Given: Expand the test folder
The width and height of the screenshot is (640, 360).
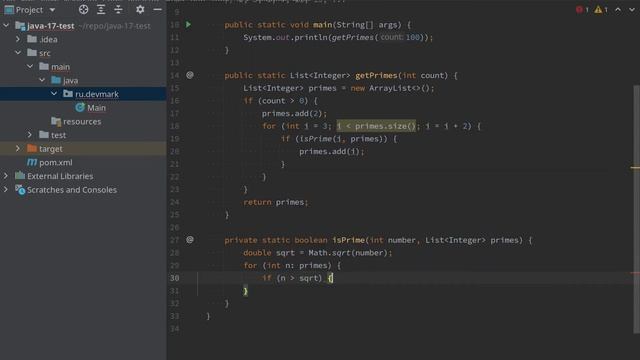Looking at the screenshot, I should click(30, 134).
